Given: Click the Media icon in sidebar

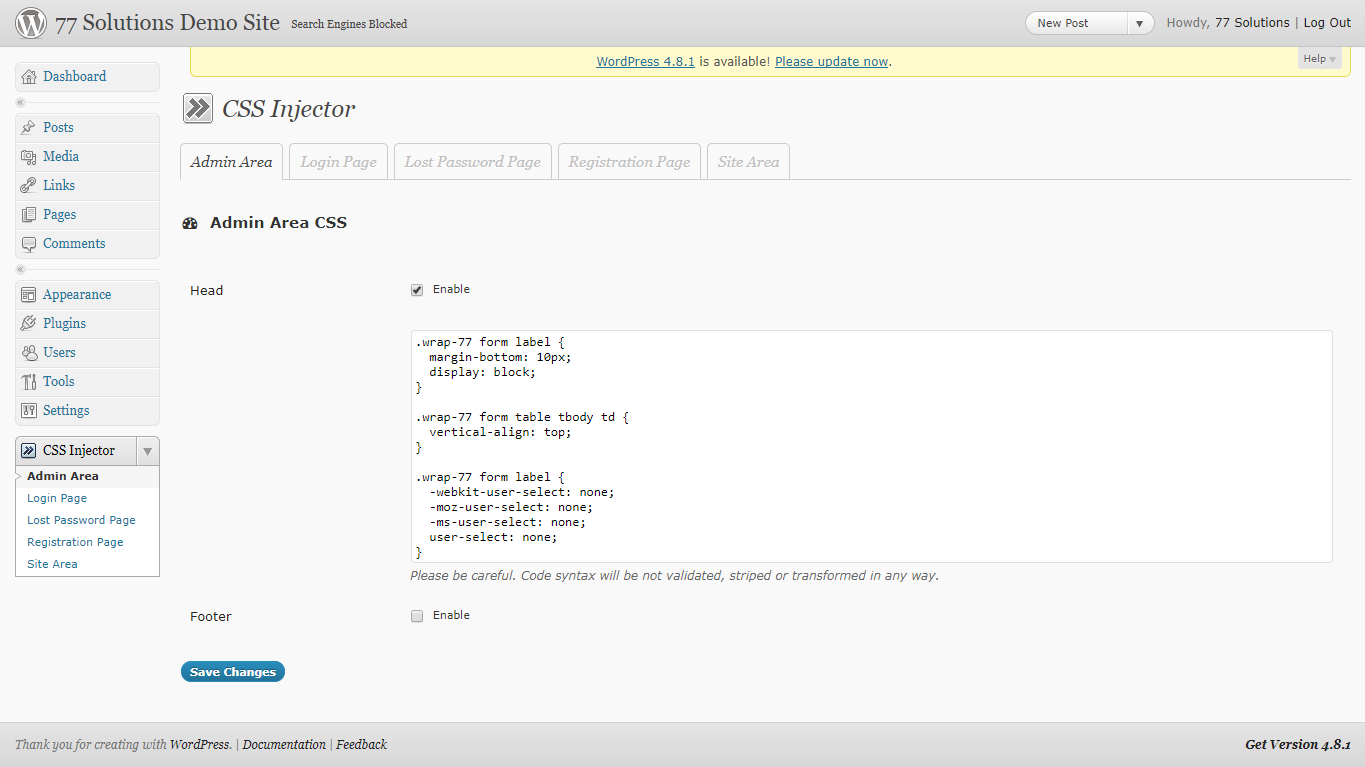Looking at the screenshot, I should 29,157.
